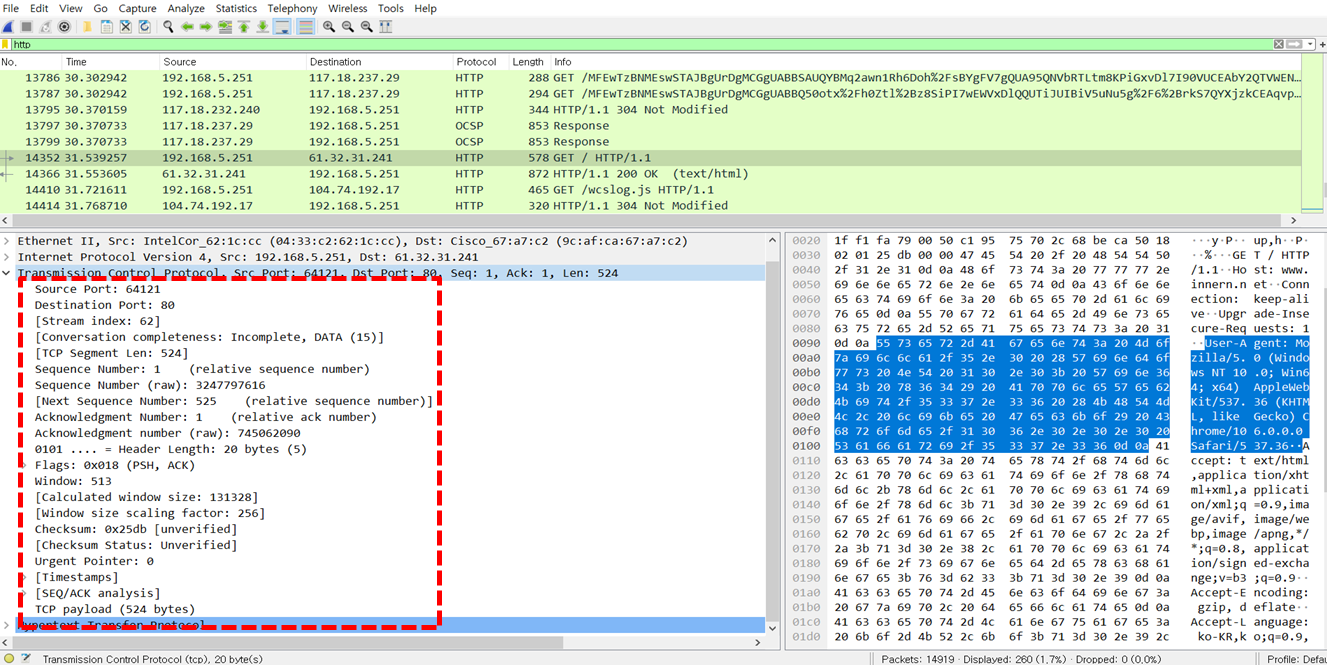
Task: Zoom in the main window text
Action: (x=329, y=27)
